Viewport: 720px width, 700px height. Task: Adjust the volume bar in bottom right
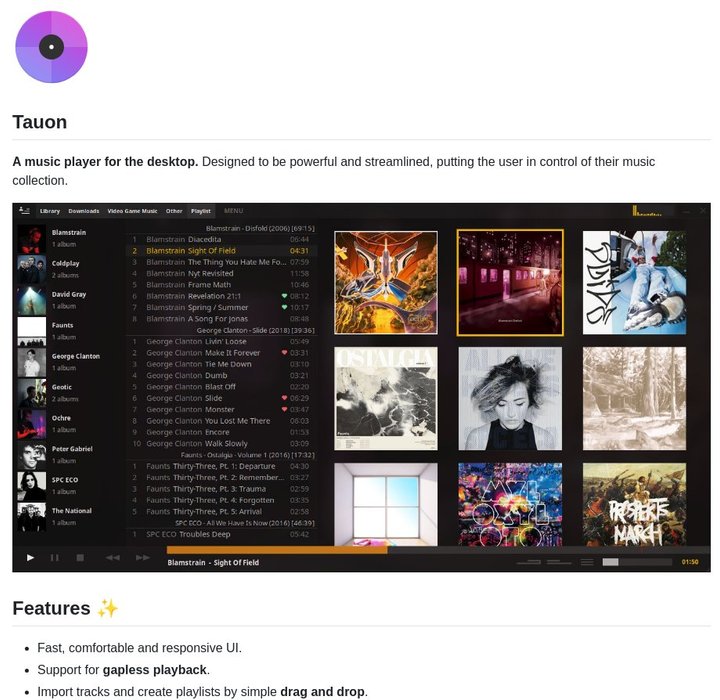coord(636,562)
